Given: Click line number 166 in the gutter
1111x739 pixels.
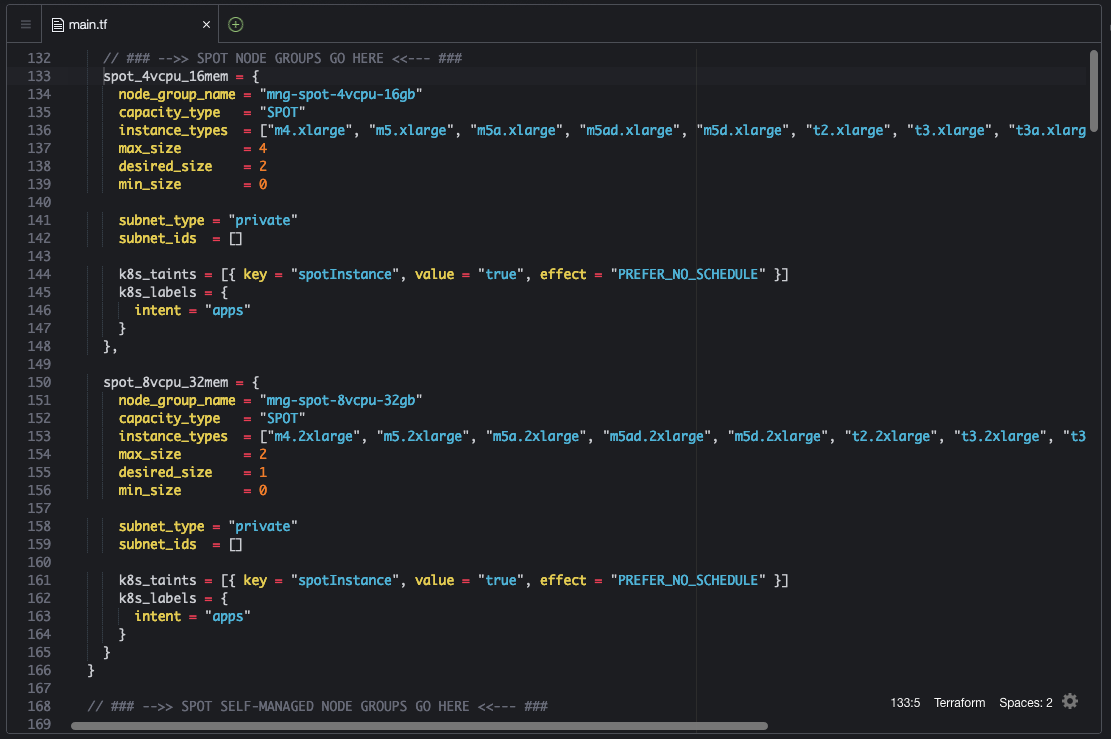Looking at the screenshot, I should pyautogui.click(x=39, y=670).
